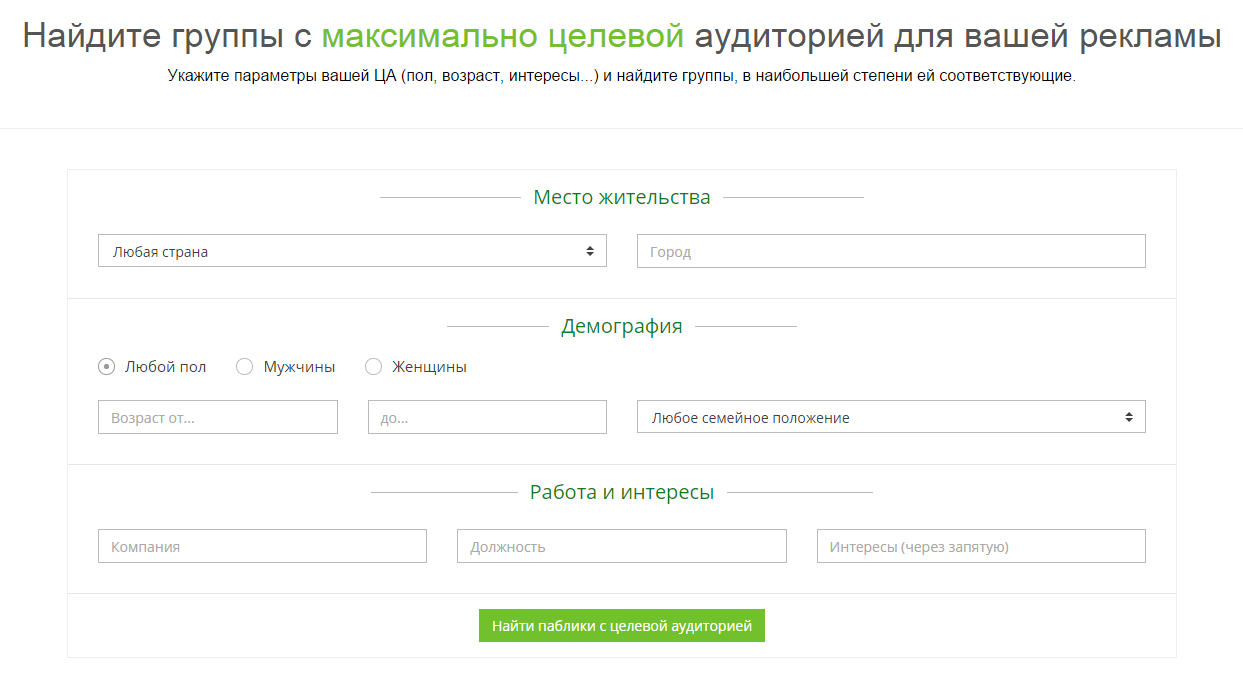The height and width of the screenshot is (695, 1243).
Task: Click the 'Интересы (через запятую)' field
Action: [x=980, y=547]
